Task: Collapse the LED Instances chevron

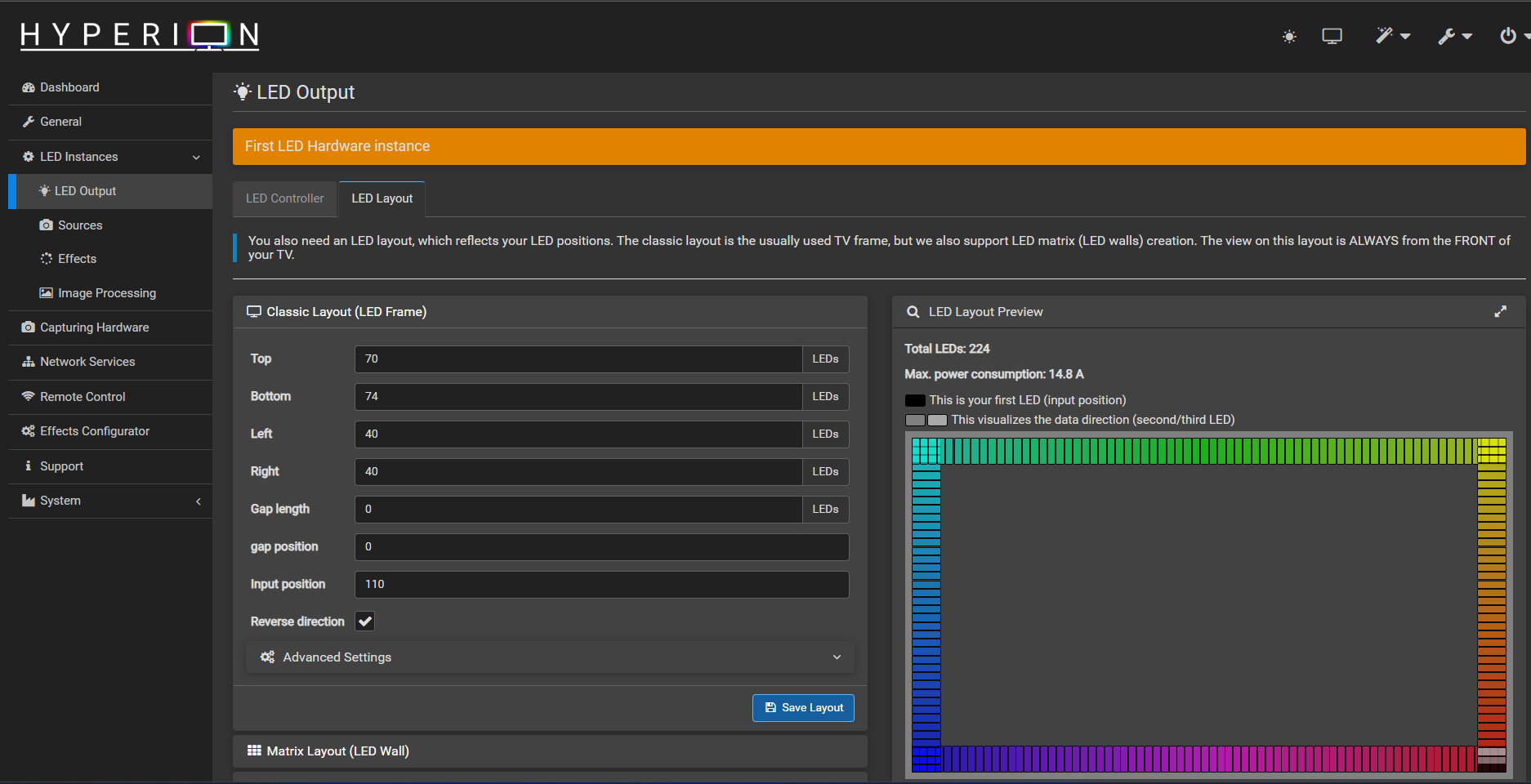Action: tap(196, 157)
